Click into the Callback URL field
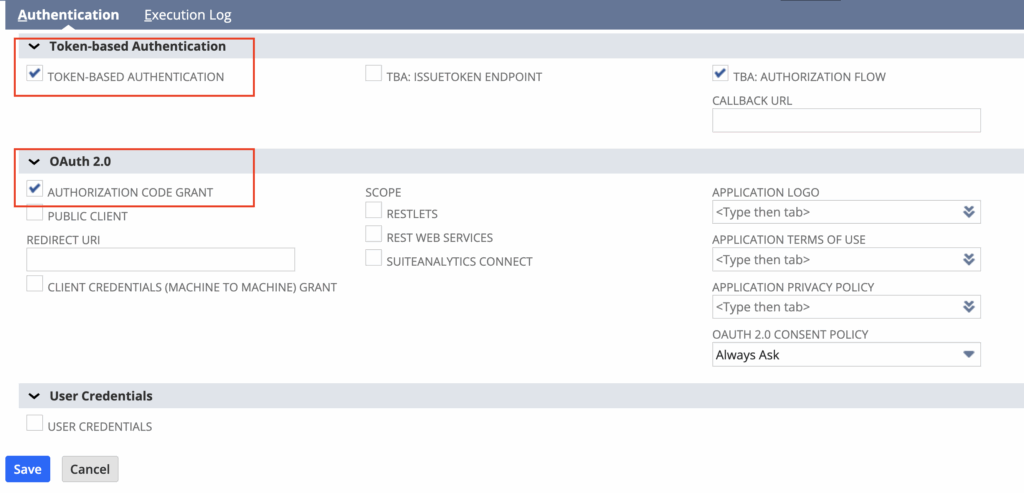 pos(846,120)
